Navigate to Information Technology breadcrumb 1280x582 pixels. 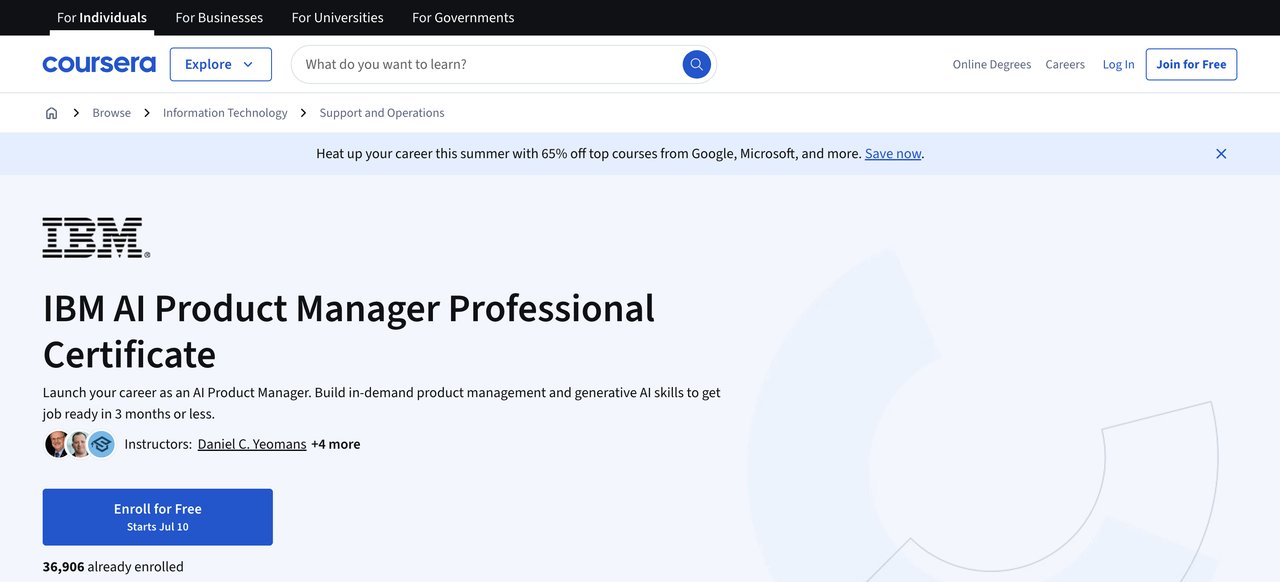pyautogui.click(x=225, y=113)
